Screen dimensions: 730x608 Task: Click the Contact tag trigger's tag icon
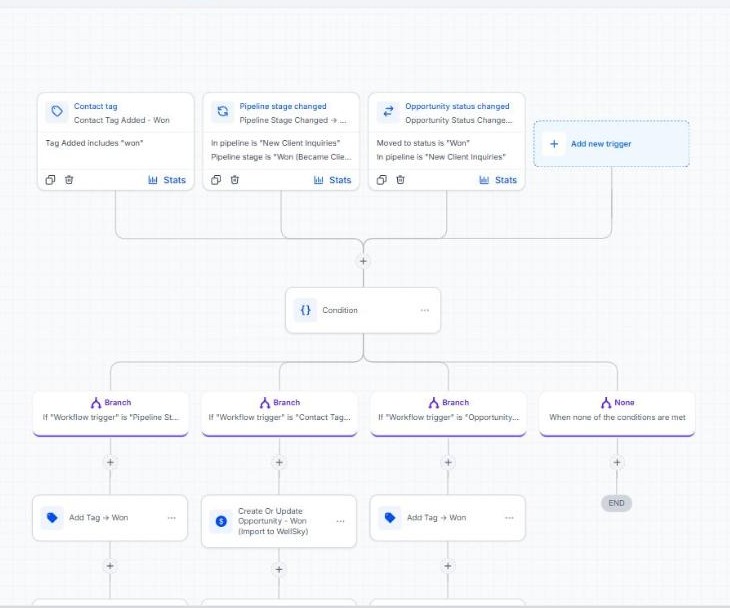(x=57, y=112)
